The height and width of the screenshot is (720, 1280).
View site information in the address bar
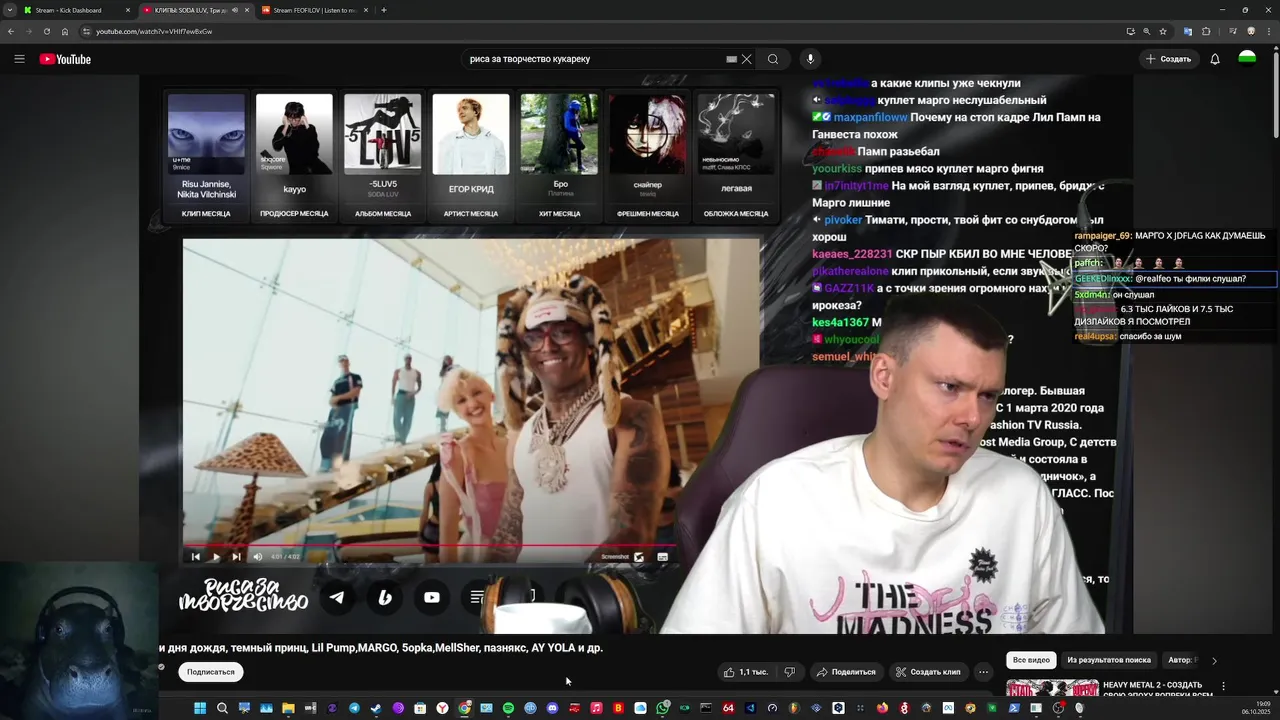(86, 31)
